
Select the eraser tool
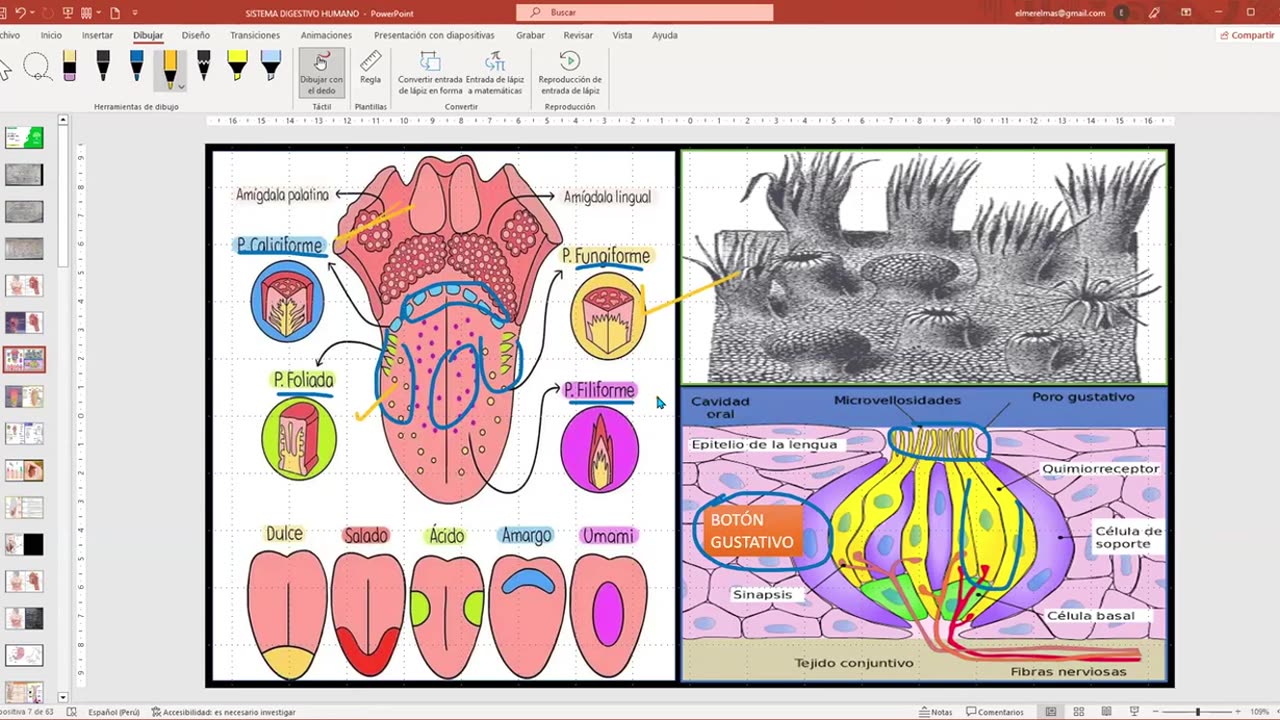[69, 66]
